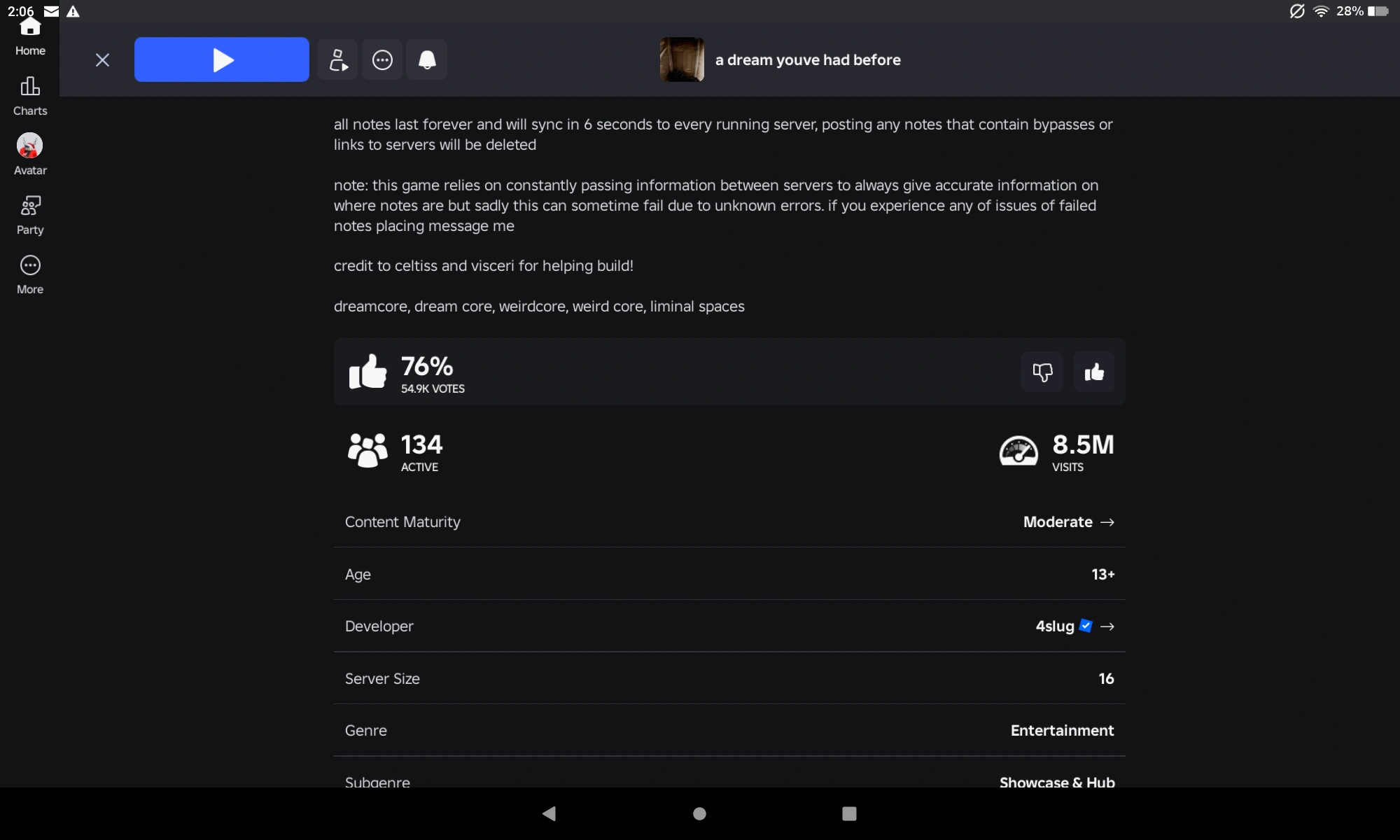This screenshot has height=840, width=1400.
Task: Open Android recent apps square button
Action: (849, 813)
